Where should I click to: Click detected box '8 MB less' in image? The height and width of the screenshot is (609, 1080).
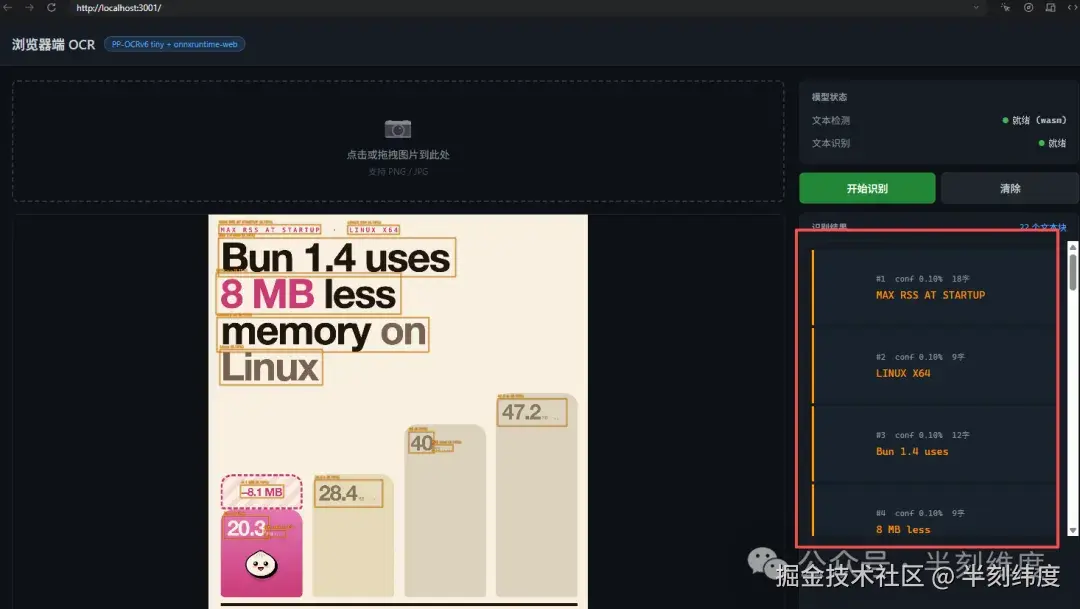click(x=309, y=294)
